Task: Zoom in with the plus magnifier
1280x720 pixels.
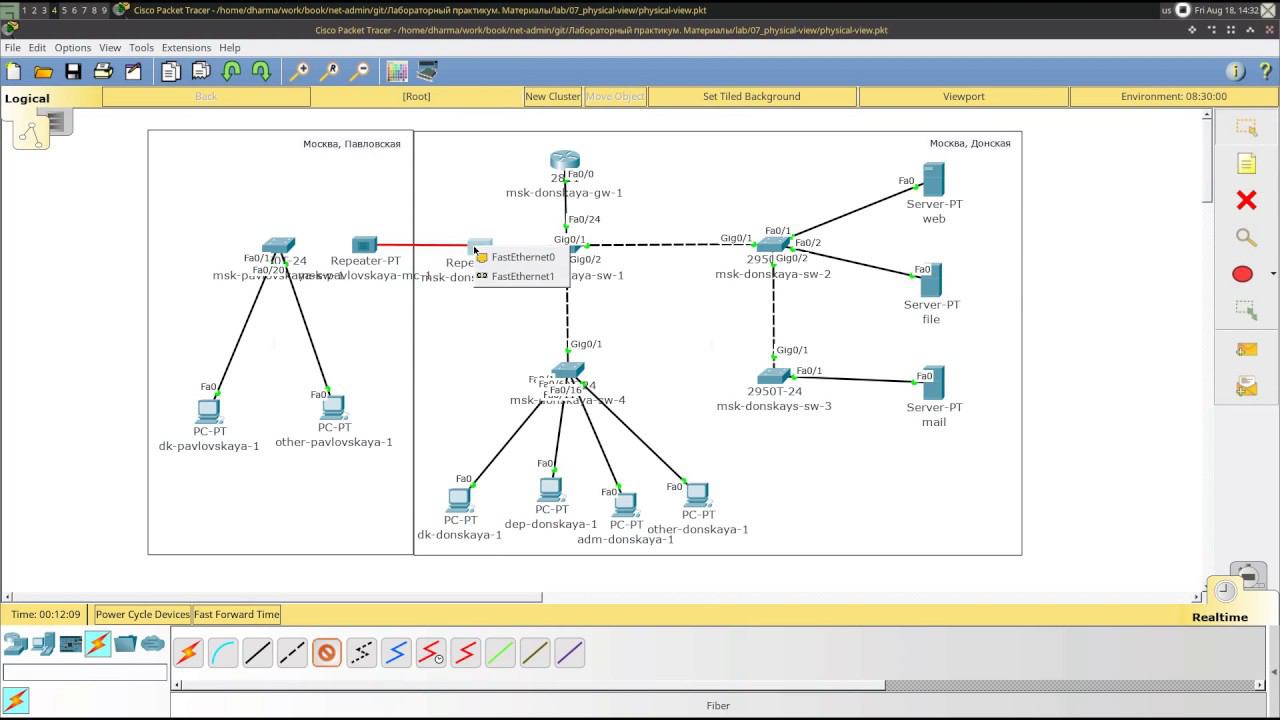Action: coord(299,71)
